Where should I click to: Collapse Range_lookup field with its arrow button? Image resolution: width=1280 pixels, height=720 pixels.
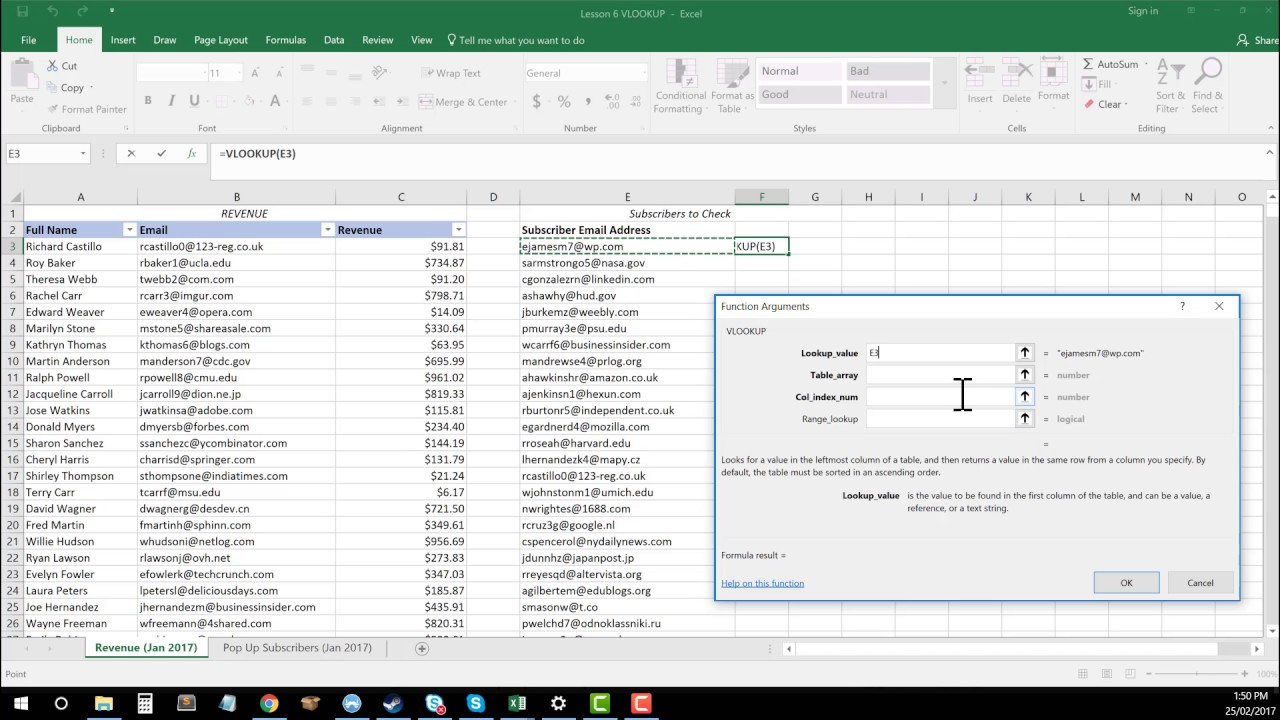(1024, 419)
